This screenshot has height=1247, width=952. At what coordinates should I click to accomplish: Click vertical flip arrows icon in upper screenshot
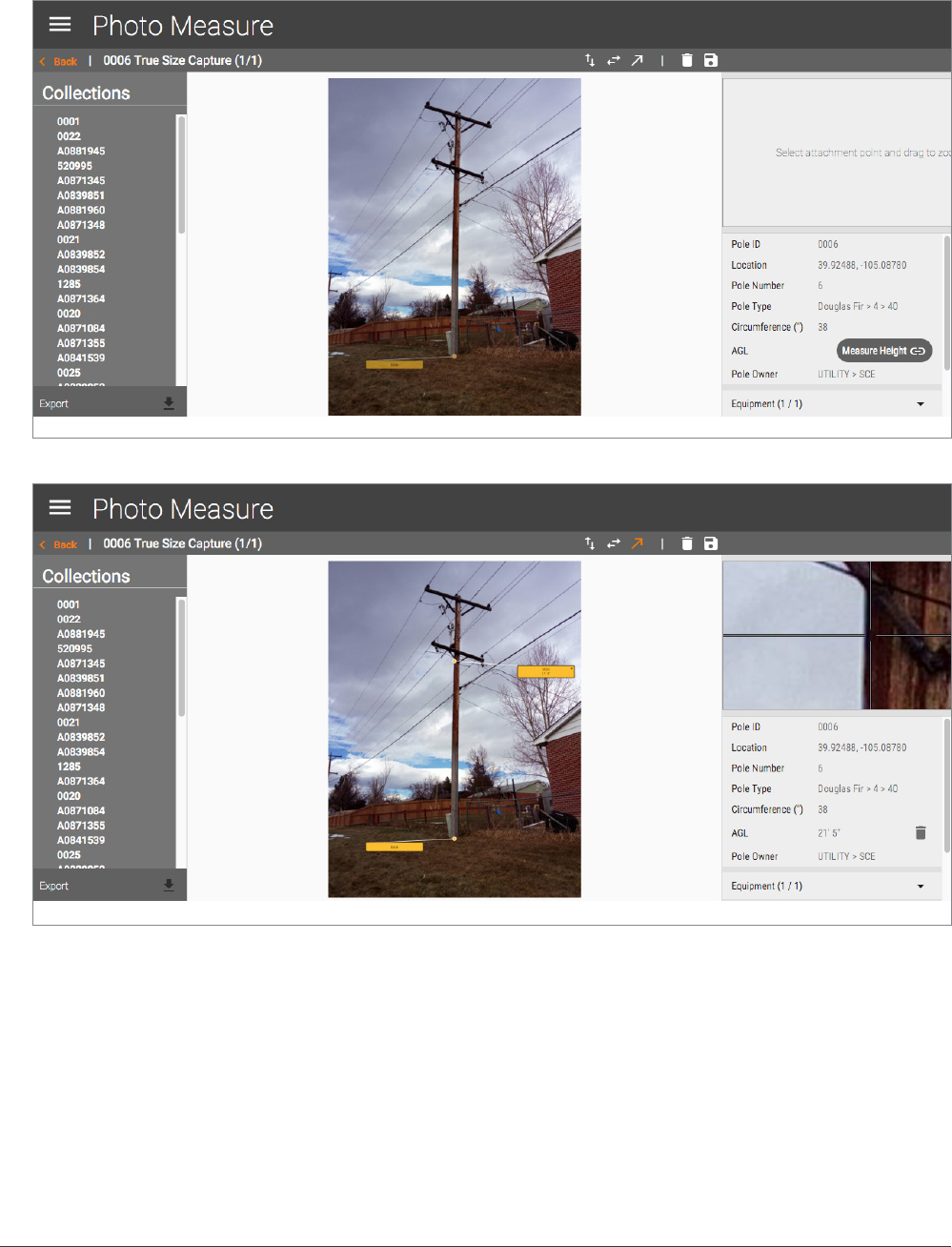point(590,60)
